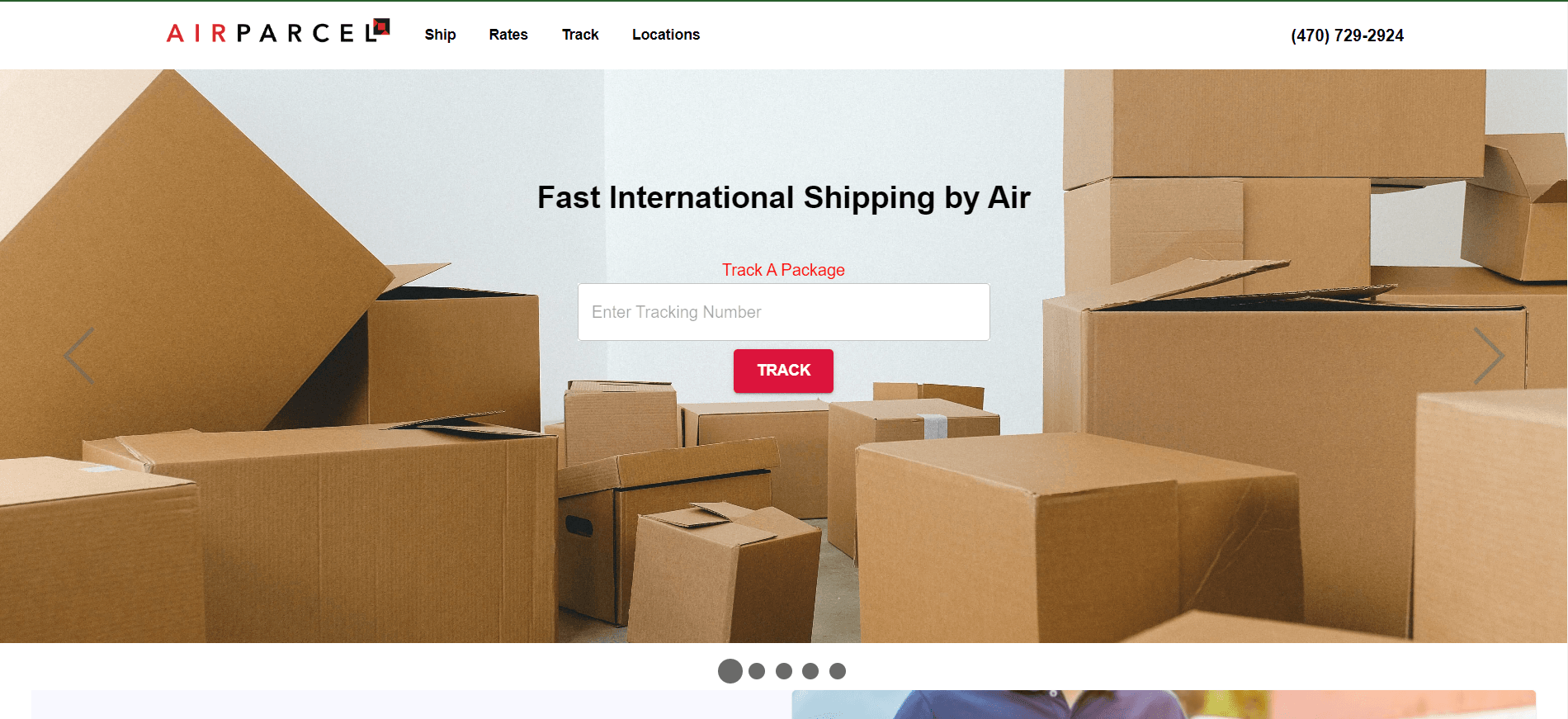1568x719 pixels.
Task: Call the (470) 729-2924 phone link
Action: [1347, 35]
